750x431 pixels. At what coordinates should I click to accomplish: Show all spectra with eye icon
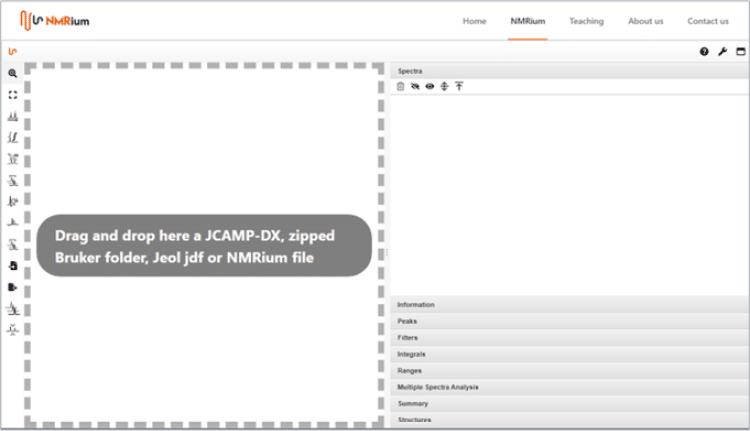429,87
